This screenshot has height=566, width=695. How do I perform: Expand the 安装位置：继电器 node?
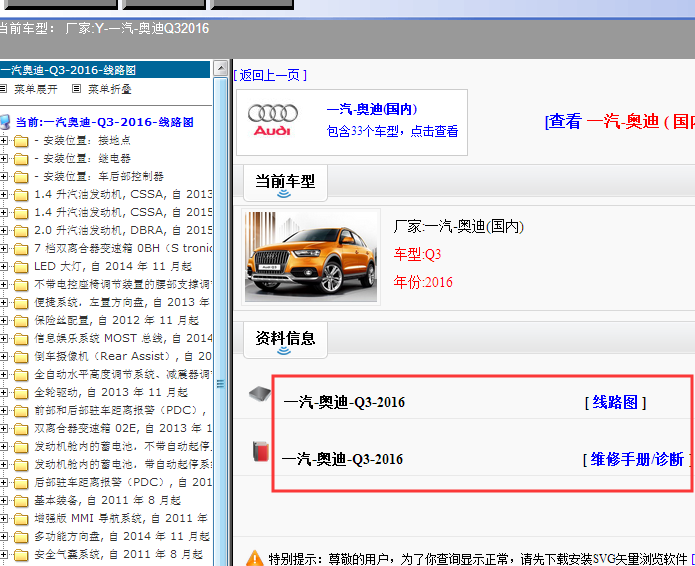[4, 159]
